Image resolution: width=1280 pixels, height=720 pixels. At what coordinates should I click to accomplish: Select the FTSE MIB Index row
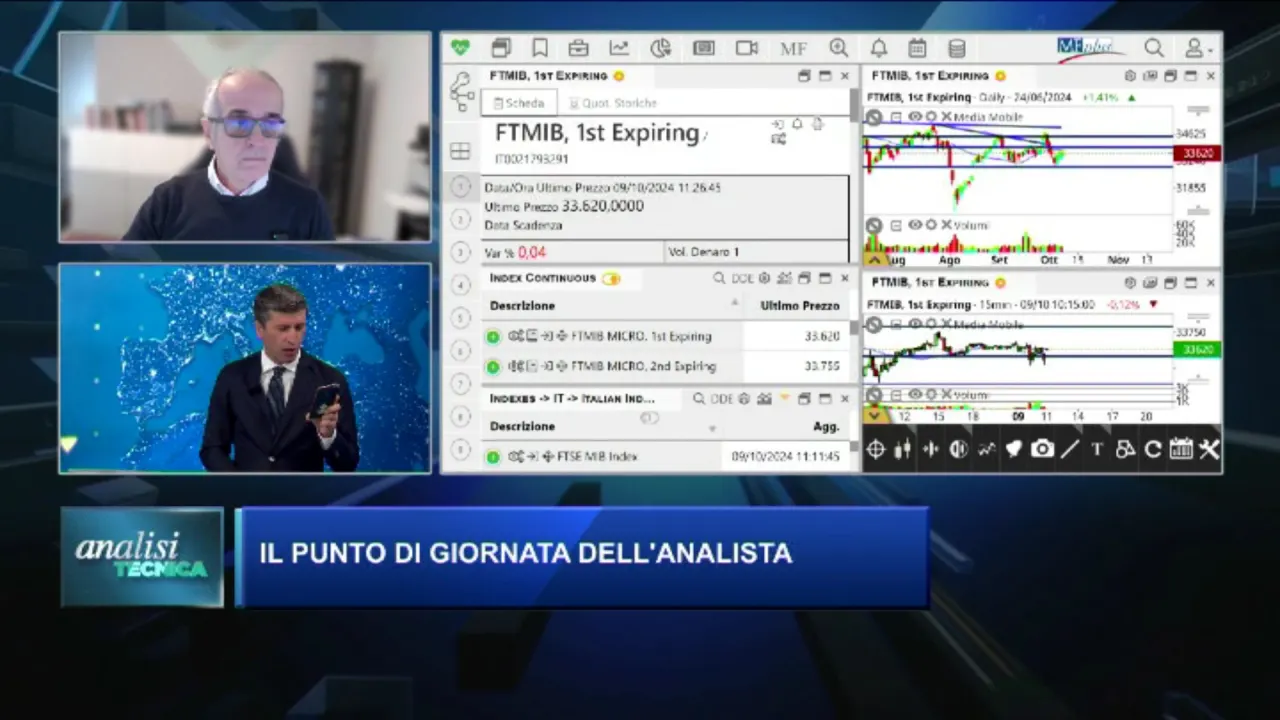point(664,457)
